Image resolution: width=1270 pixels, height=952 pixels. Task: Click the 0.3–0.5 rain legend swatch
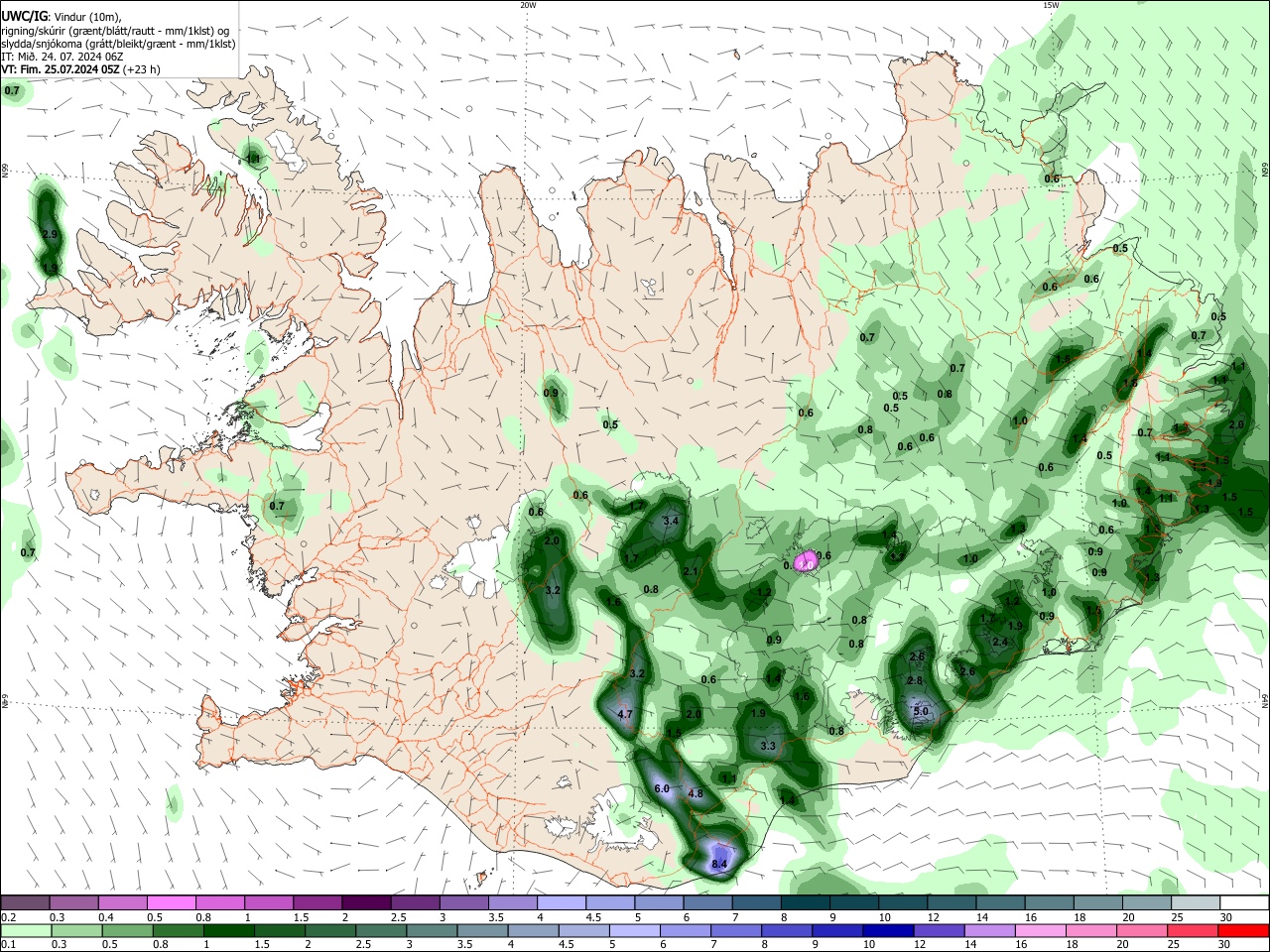click(x=75, y=931)
